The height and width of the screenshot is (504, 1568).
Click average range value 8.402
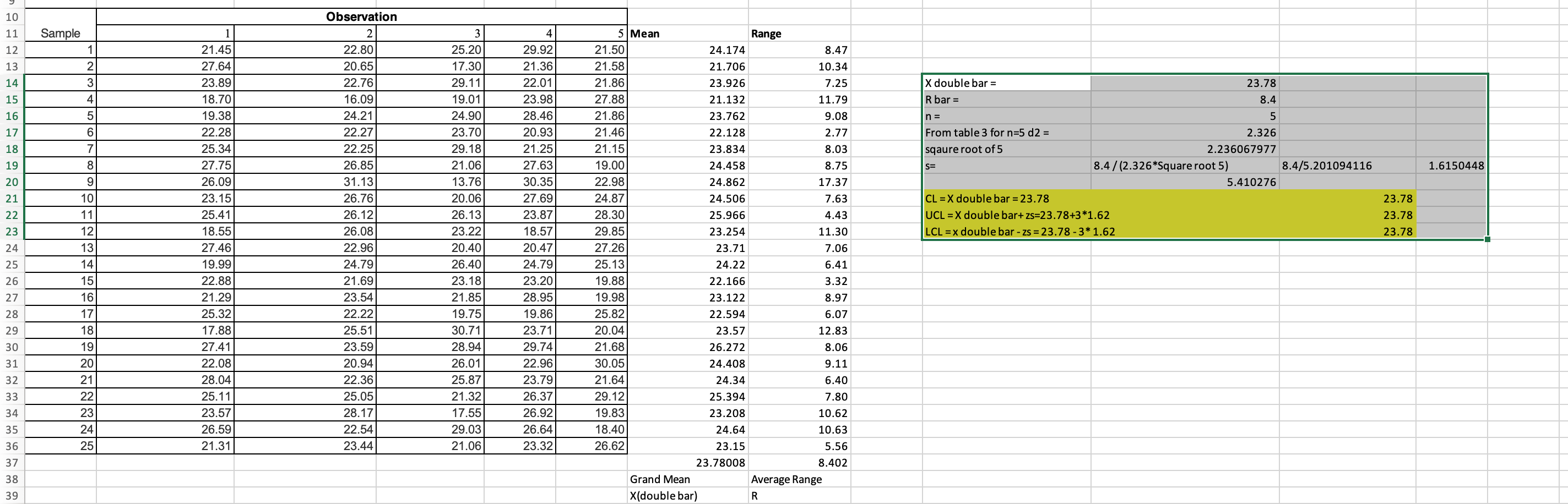[x=799, y=463]
